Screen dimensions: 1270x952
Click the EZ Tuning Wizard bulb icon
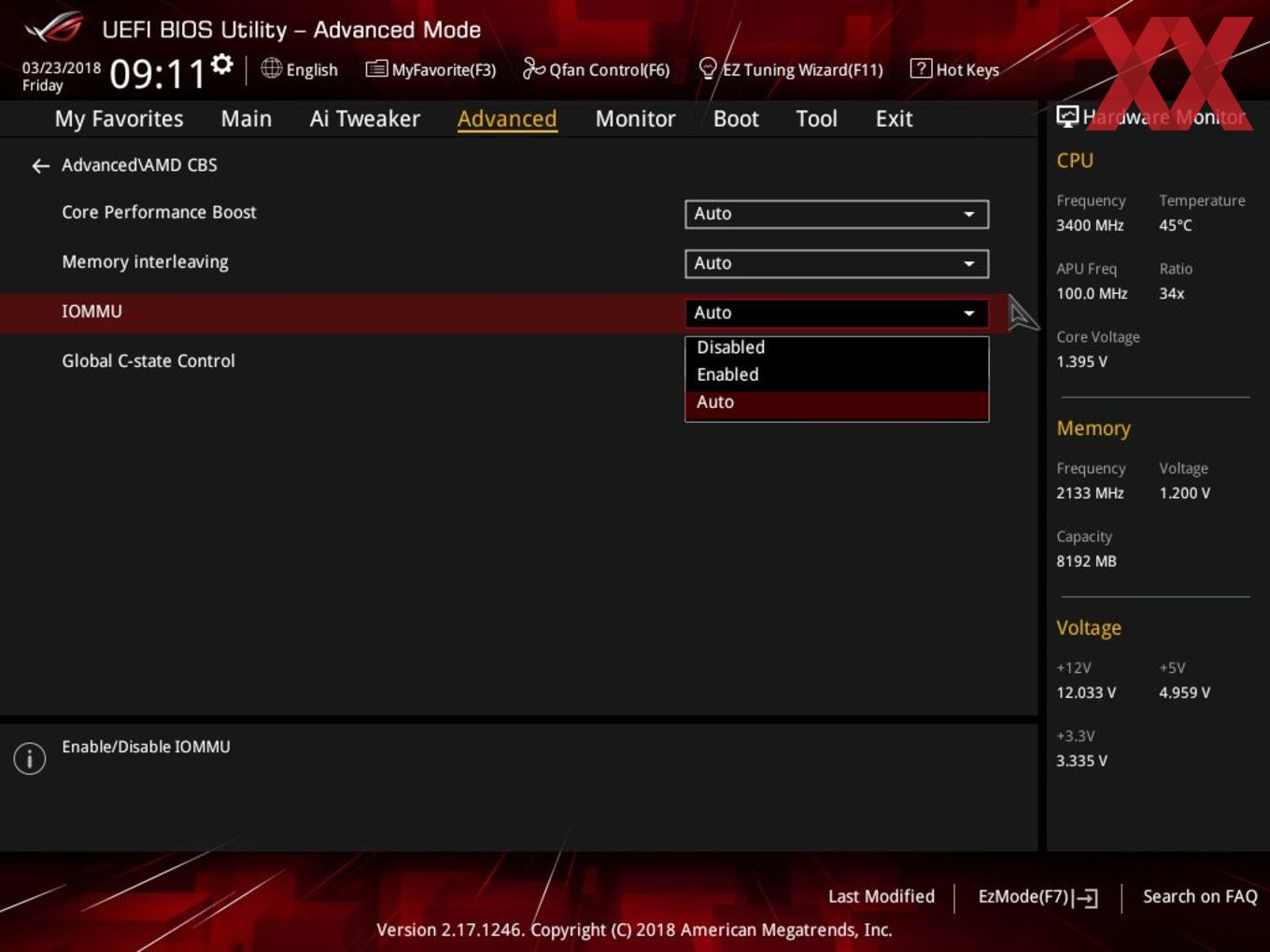point(708,68)
